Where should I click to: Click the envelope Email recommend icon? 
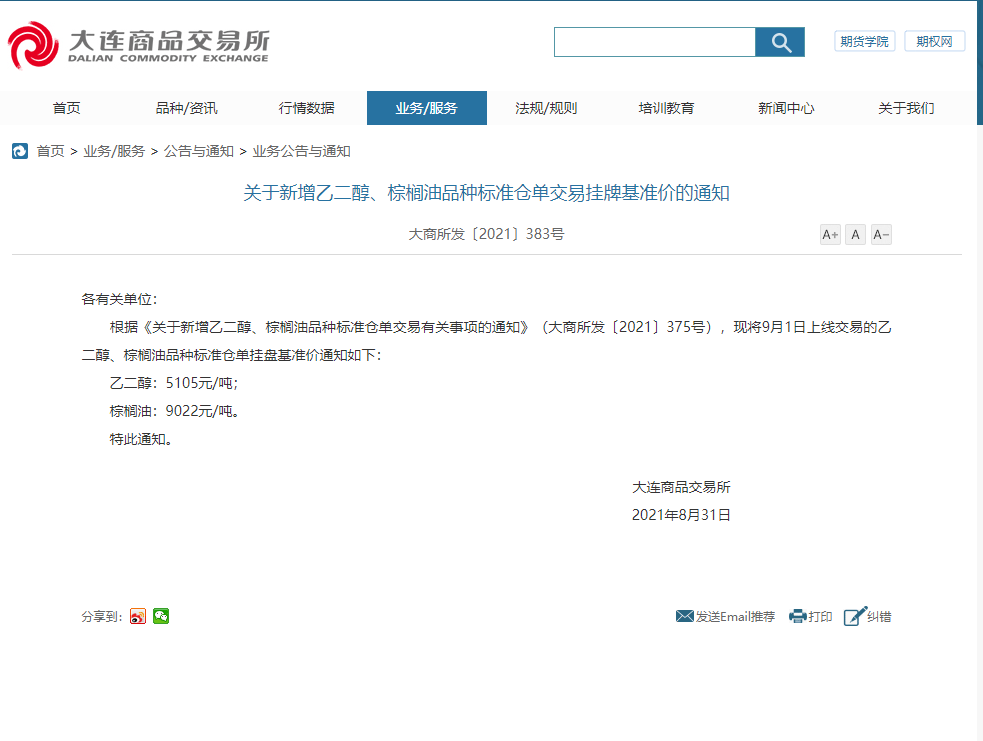685,616
